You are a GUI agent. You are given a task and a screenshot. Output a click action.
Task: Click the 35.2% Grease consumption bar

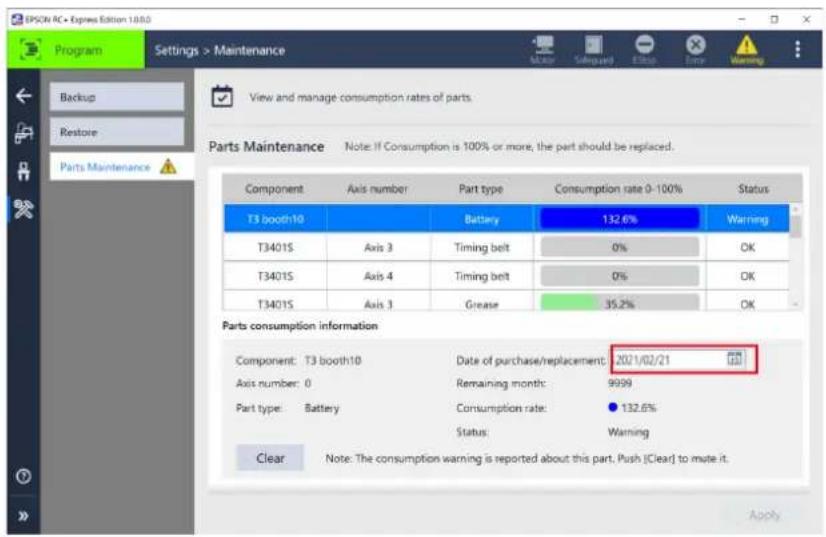[620, 303]
